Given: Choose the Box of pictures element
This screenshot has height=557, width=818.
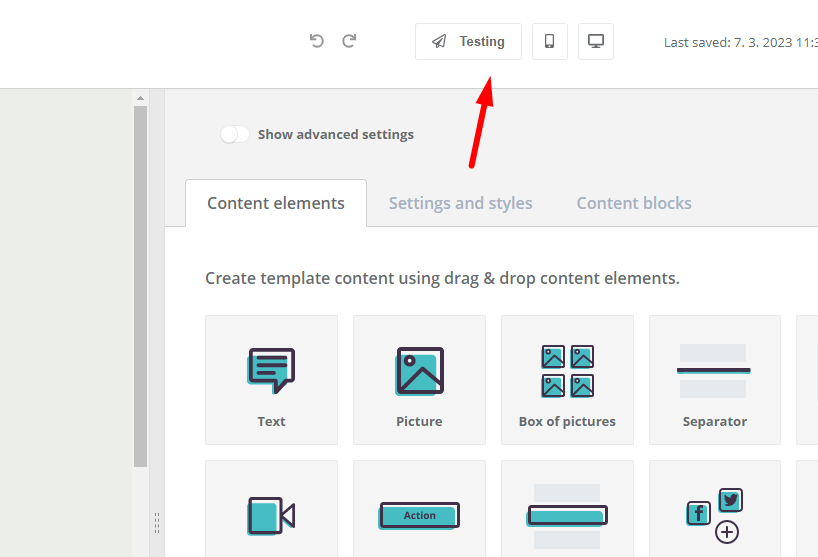Looking at the screenshot, I should 567,380.
